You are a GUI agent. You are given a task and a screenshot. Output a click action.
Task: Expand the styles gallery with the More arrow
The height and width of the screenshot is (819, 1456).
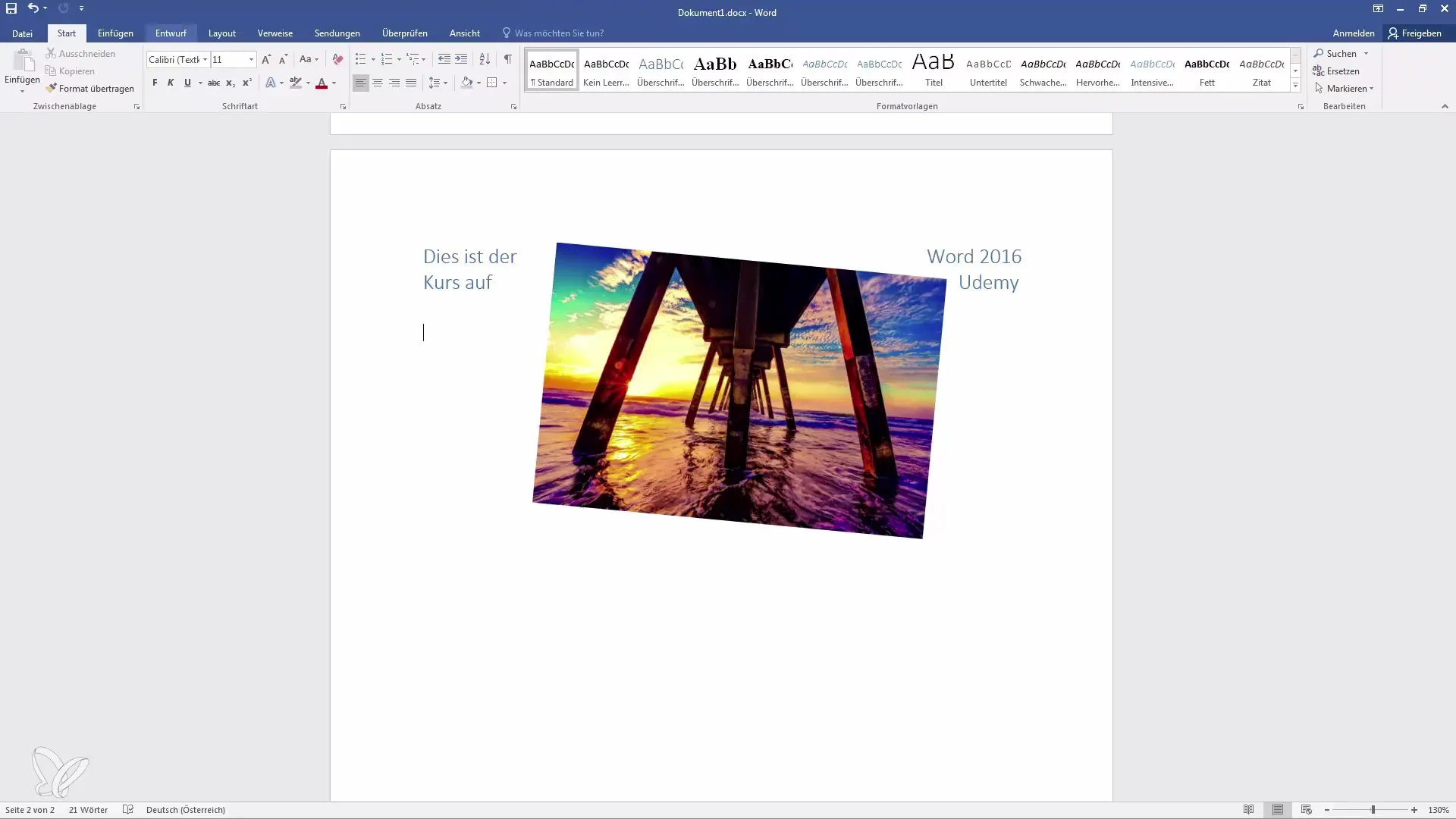(1295, 86)
